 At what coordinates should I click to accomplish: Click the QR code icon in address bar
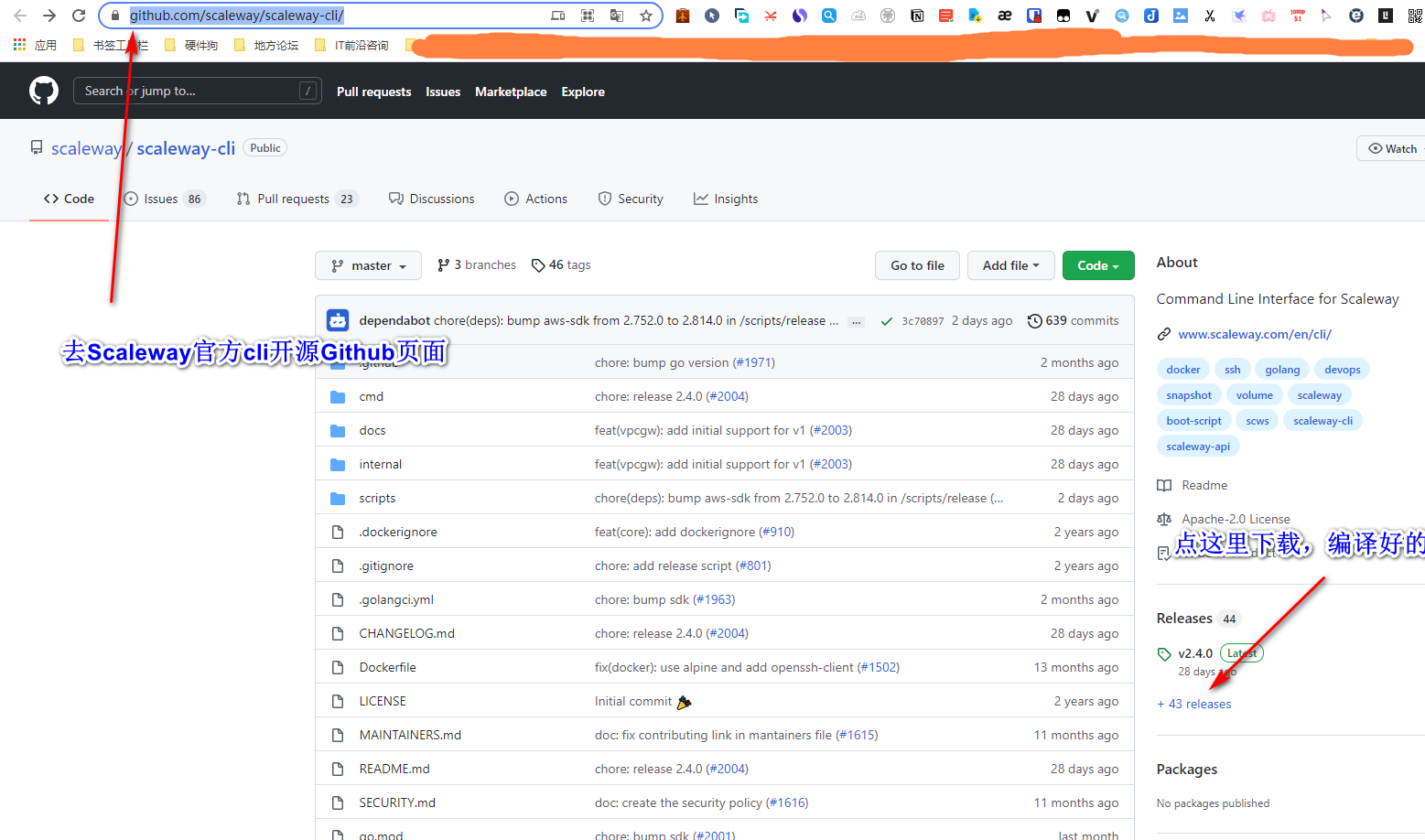pos(588,16)
